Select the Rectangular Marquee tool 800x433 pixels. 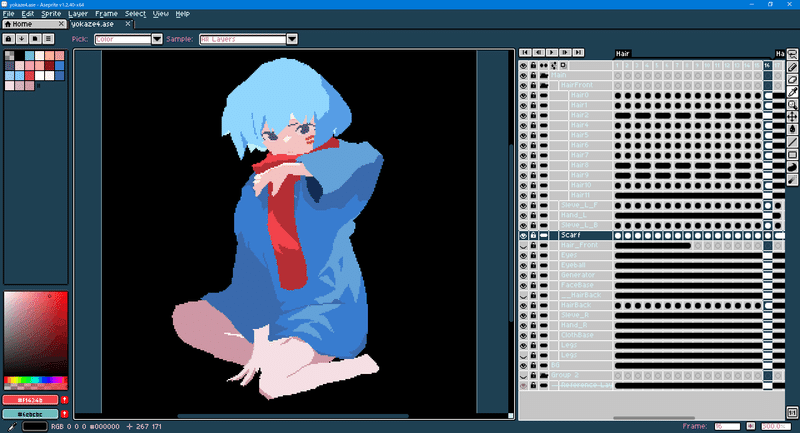(792, 55)
